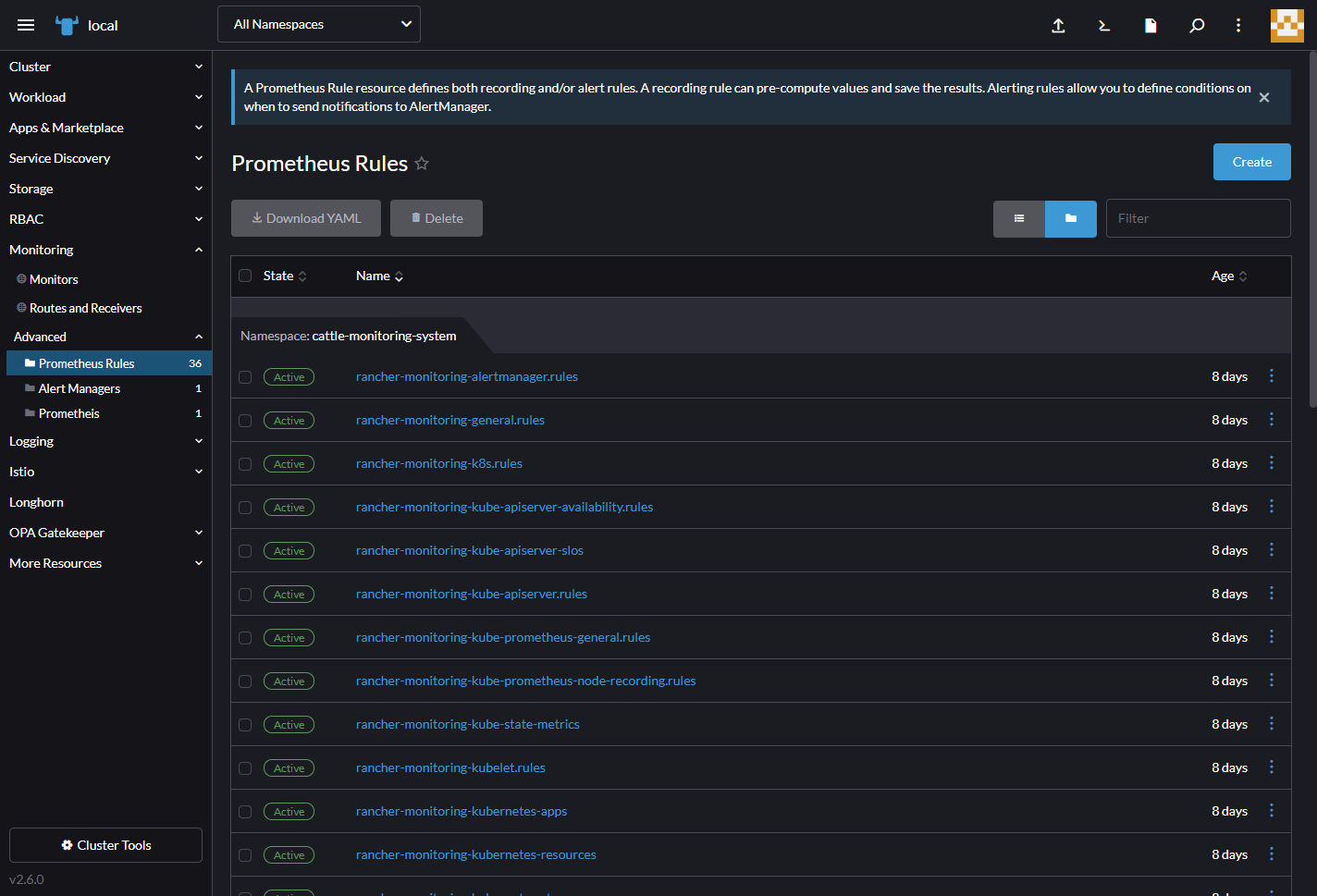Expand Apps & Marketplace section
Image resolution: width=1317 pixels, height=896 pixels.
(x=105, y=128)
